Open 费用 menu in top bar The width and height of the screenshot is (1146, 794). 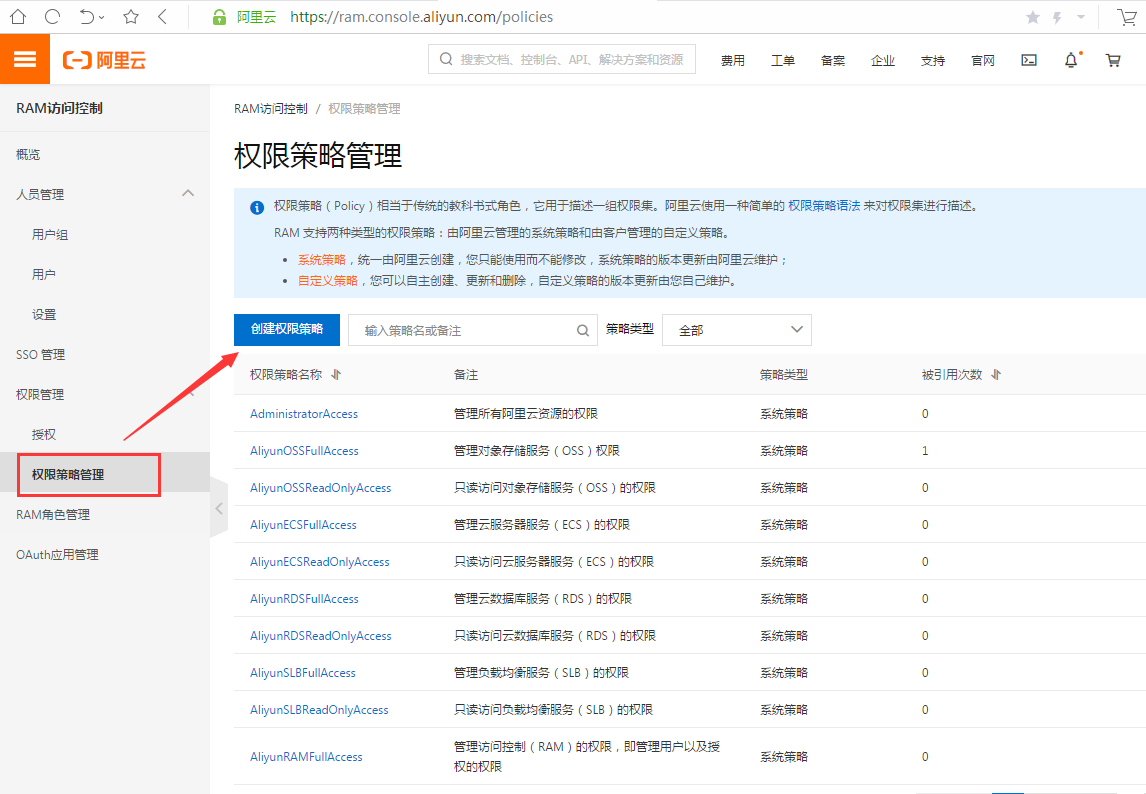click(732, 60)
